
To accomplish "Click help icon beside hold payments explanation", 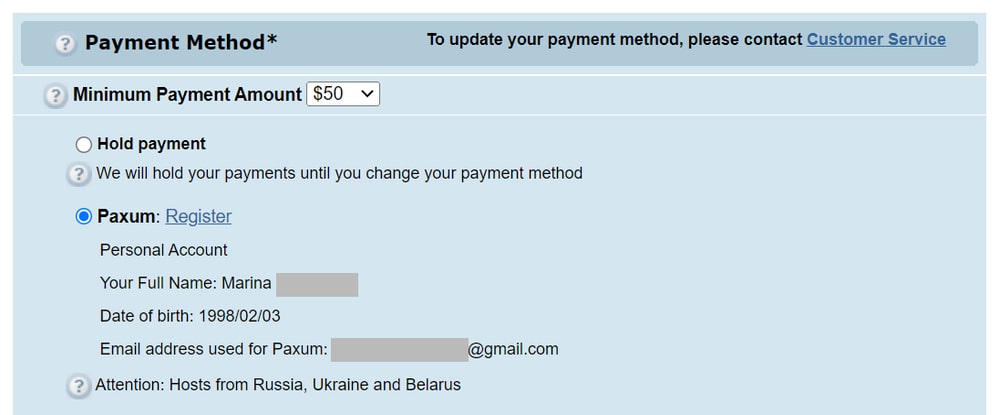I will coord(78,174).
